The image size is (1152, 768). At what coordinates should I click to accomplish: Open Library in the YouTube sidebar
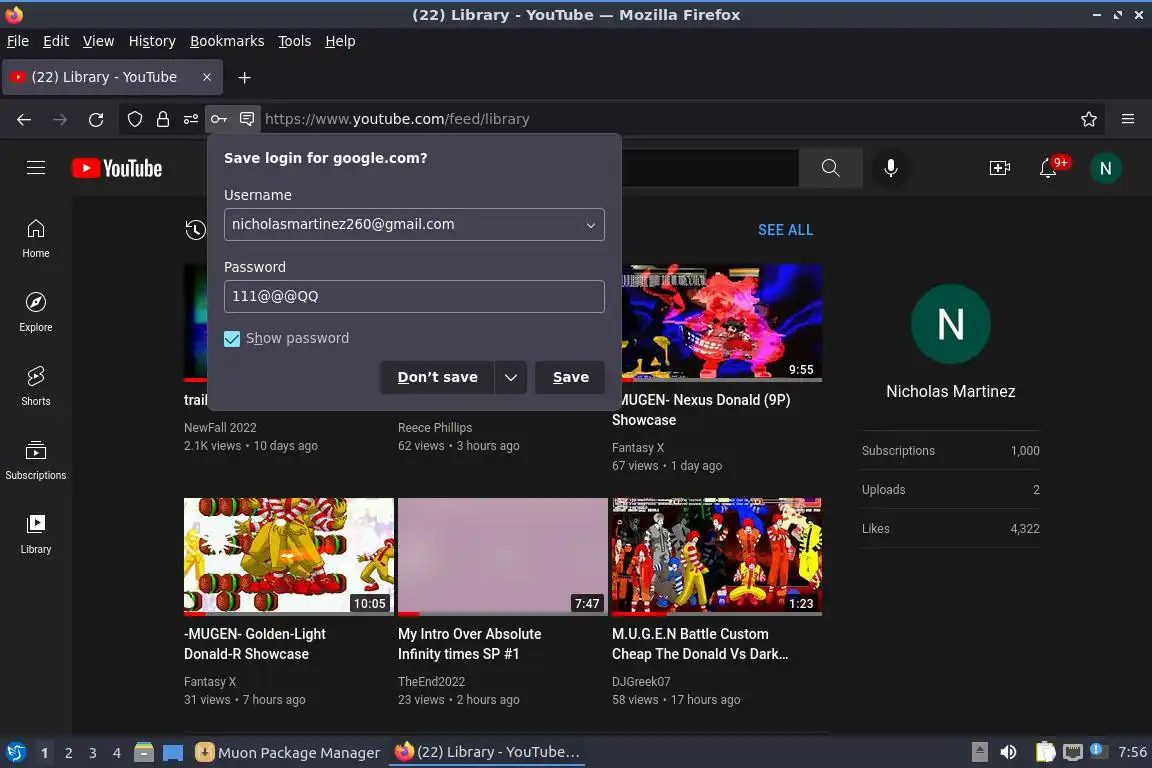pos(36,534)
